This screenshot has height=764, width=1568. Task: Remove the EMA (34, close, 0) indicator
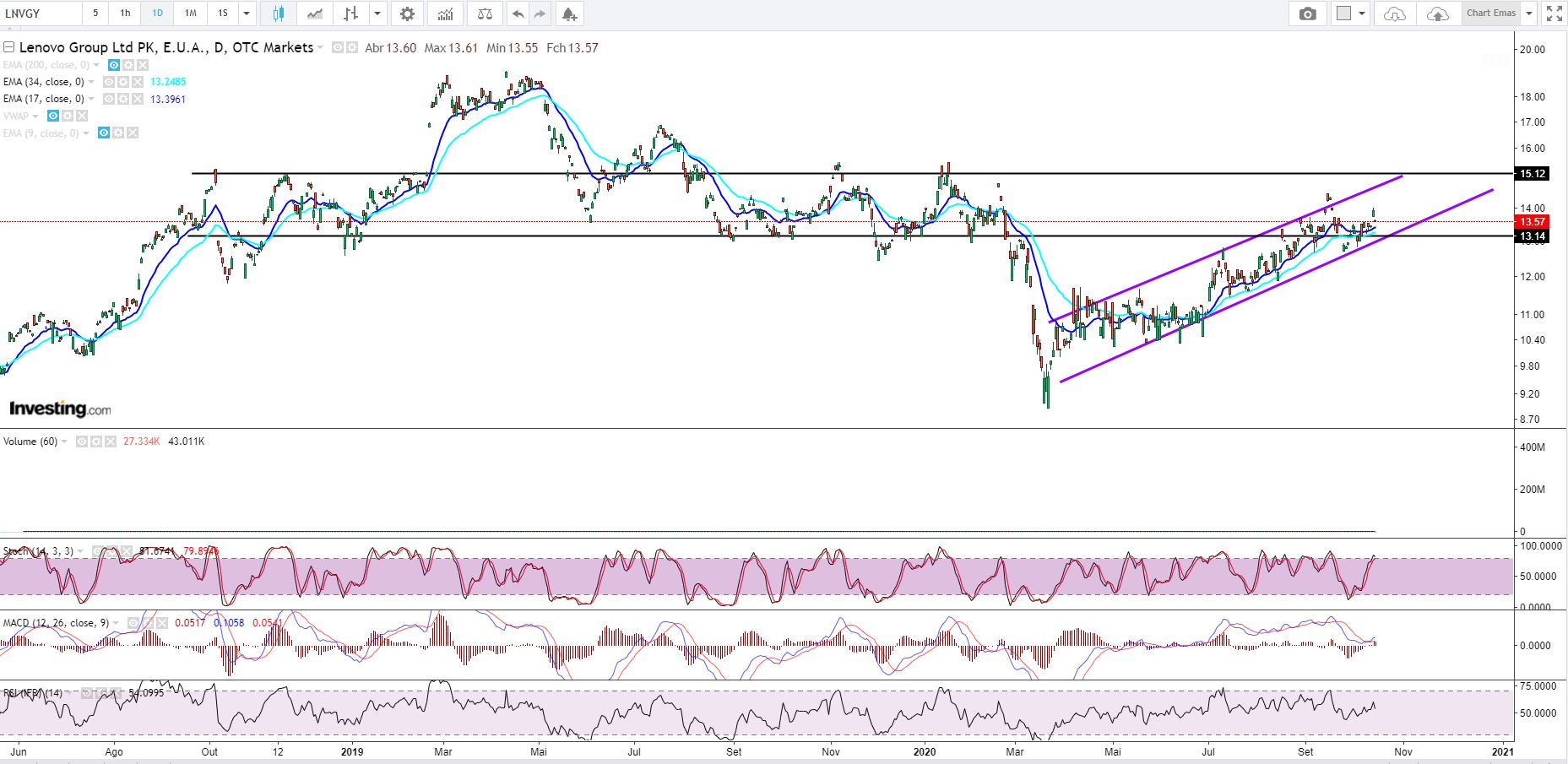(138, 82)
